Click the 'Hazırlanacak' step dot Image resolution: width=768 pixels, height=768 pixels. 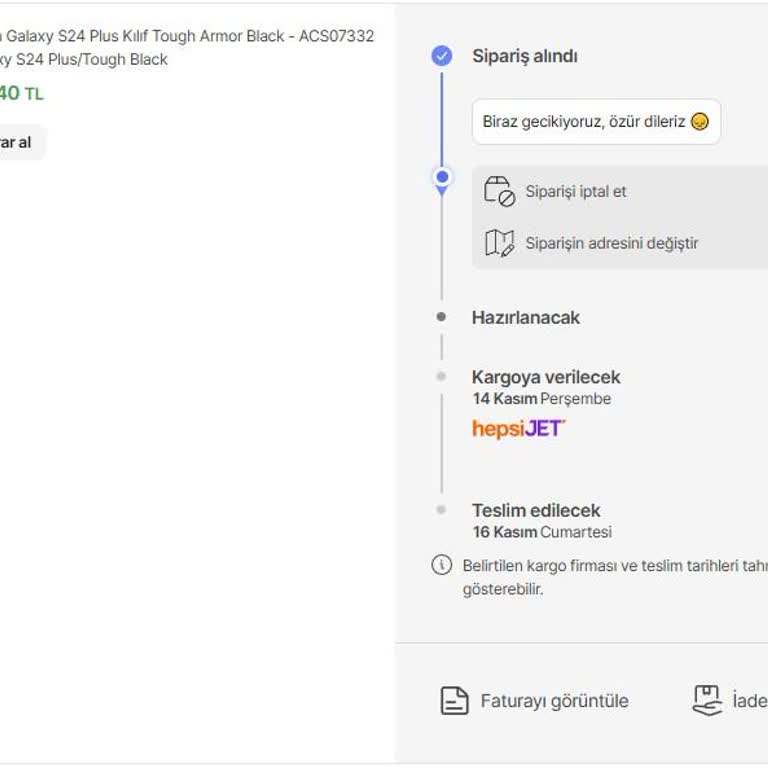coord(441,317)
